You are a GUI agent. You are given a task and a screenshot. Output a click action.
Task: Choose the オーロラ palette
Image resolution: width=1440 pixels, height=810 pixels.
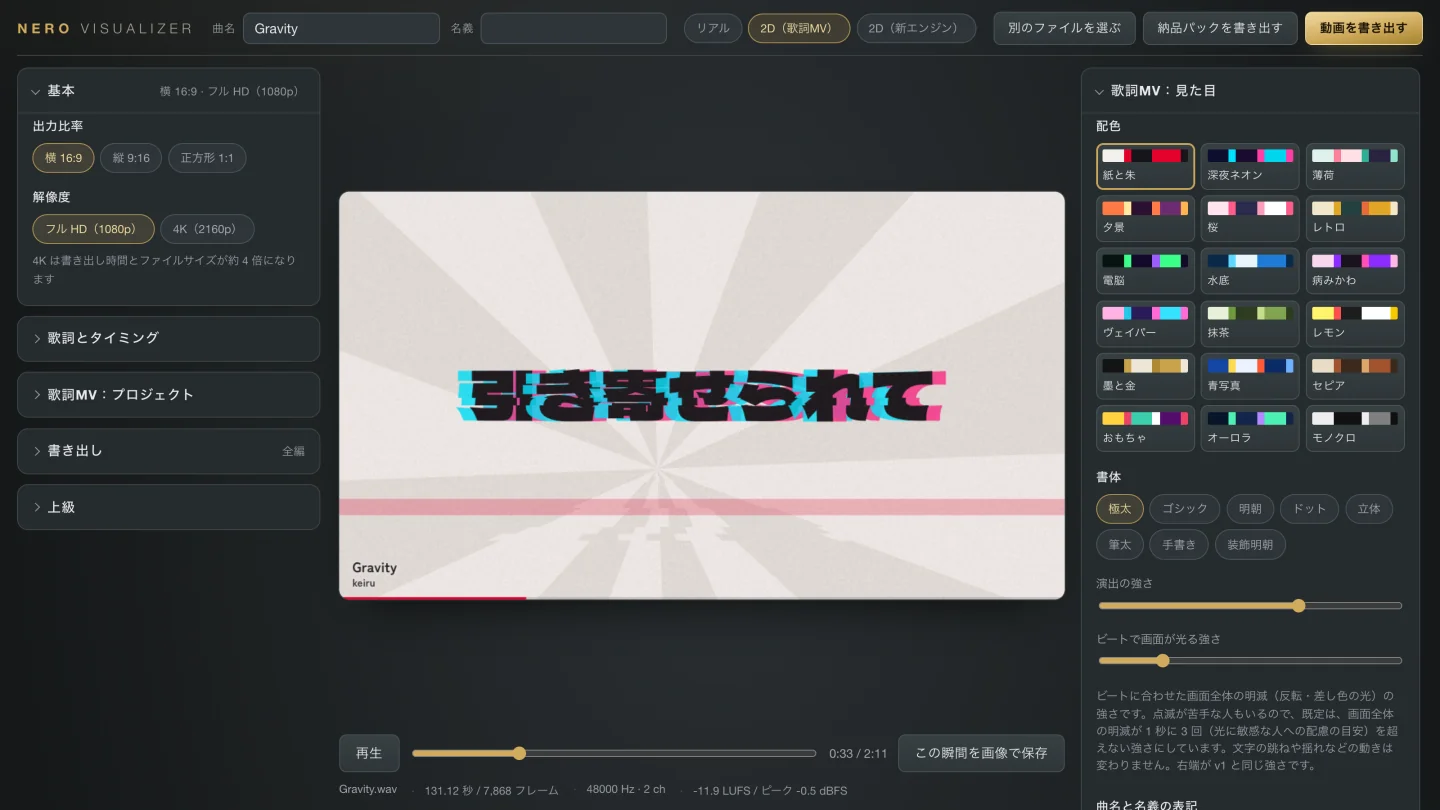point(1250,428)
